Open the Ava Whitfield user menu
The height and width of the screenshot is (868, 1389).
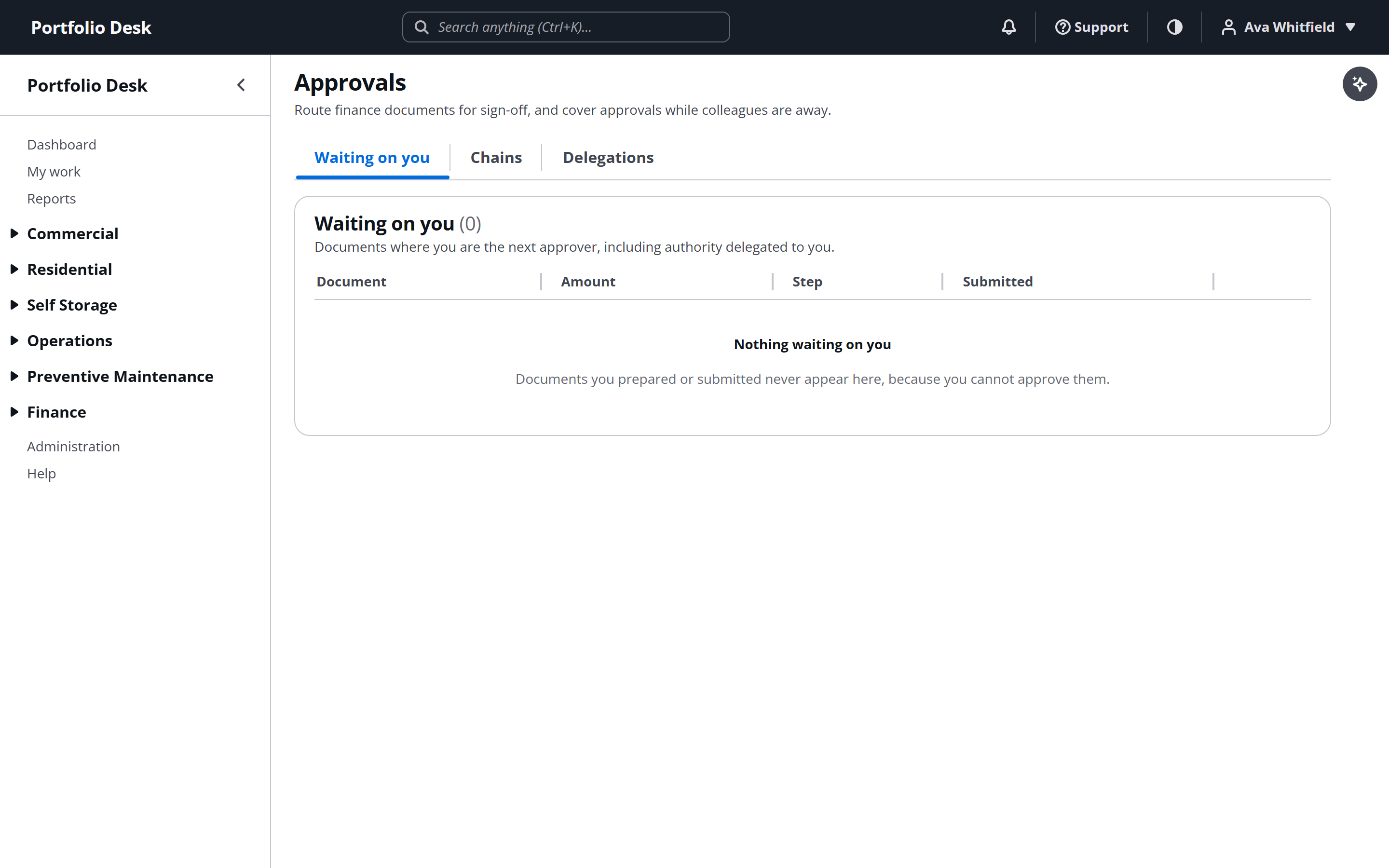[1289, 27]
